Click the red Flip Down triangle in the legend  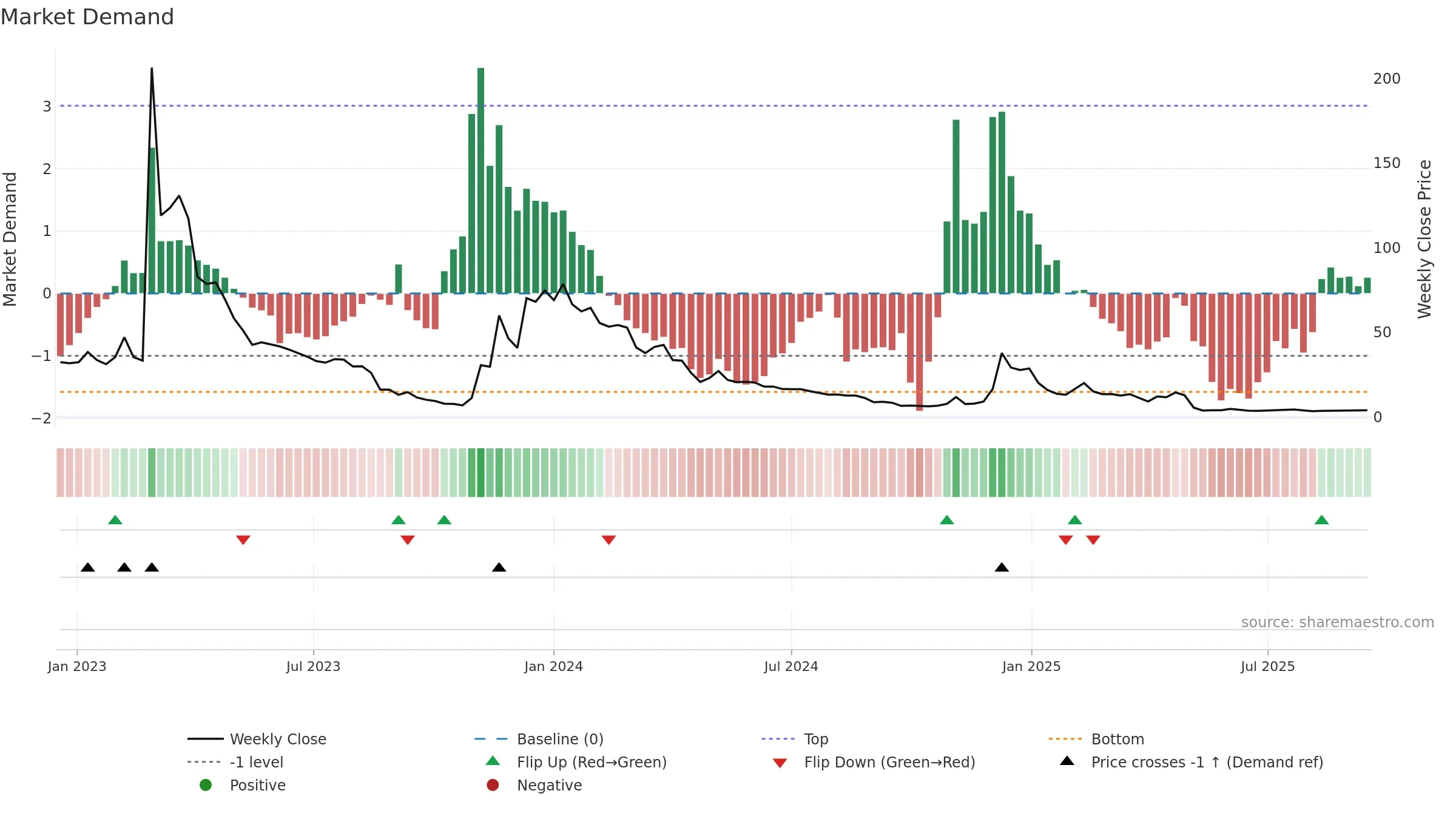tap(780, 763)
